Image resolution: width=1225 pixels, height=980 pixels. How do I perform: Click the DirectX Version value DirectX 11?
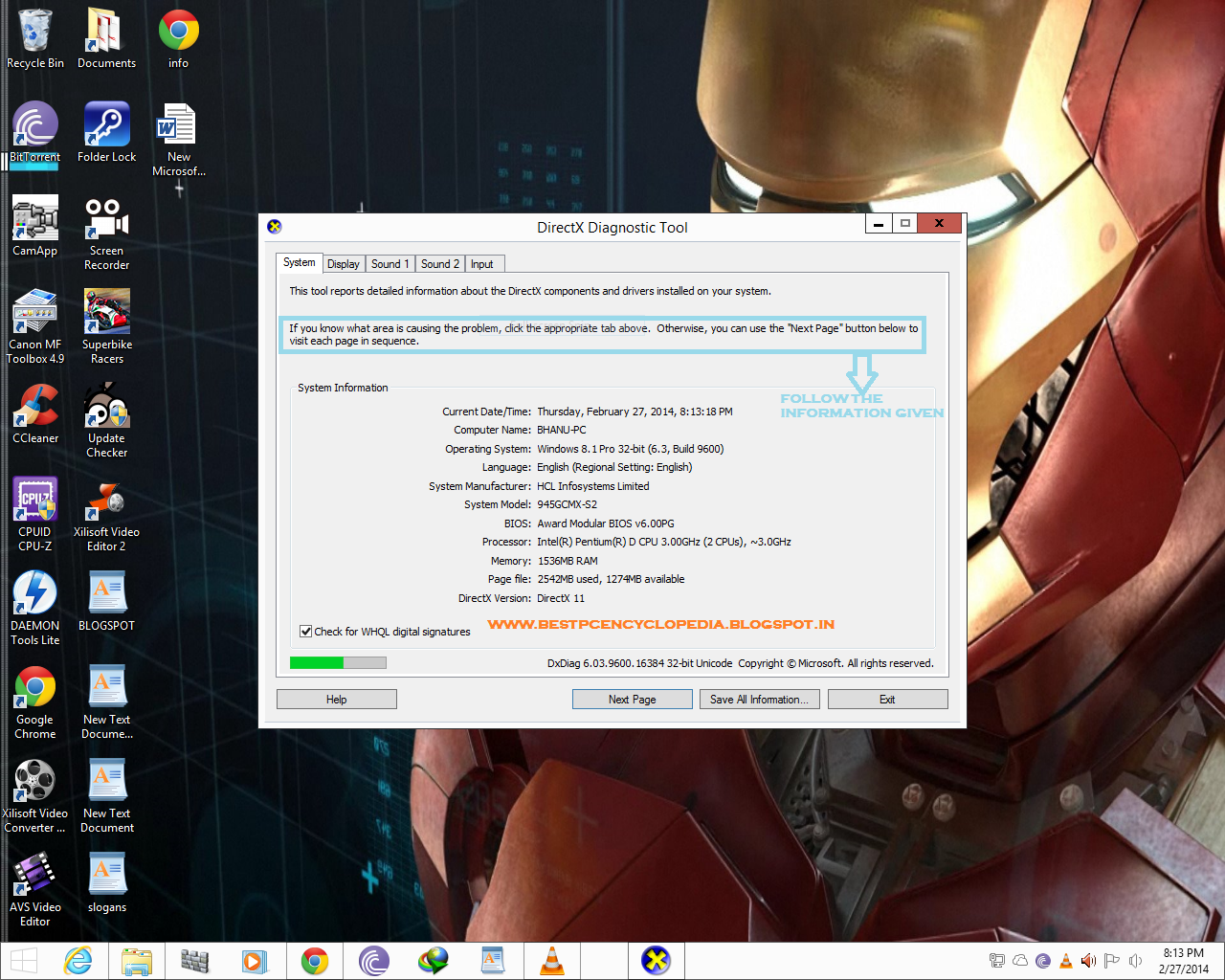(x=561, y=598)
